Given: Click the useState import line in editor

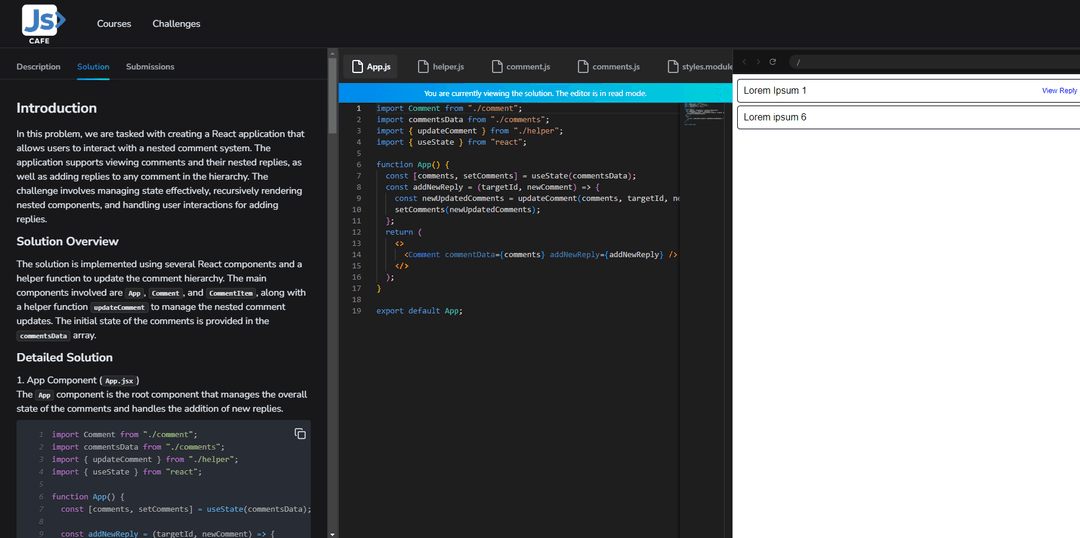Looking at the screenshot, I should point(451,142).
